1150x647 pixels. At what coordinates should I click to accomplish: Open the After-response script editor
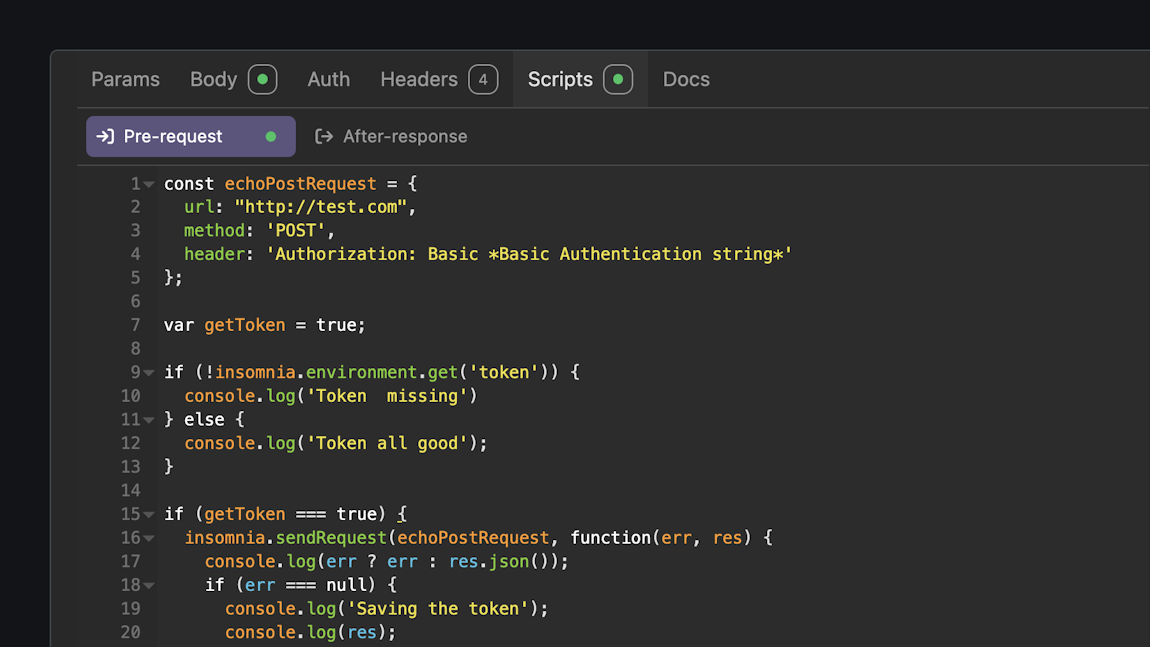404,136
